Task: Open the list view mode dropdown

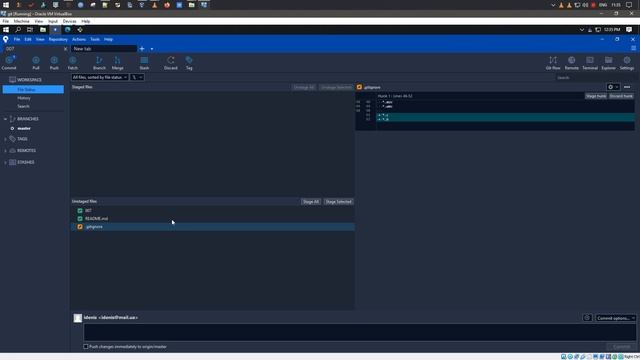Action: coord(137,77)
